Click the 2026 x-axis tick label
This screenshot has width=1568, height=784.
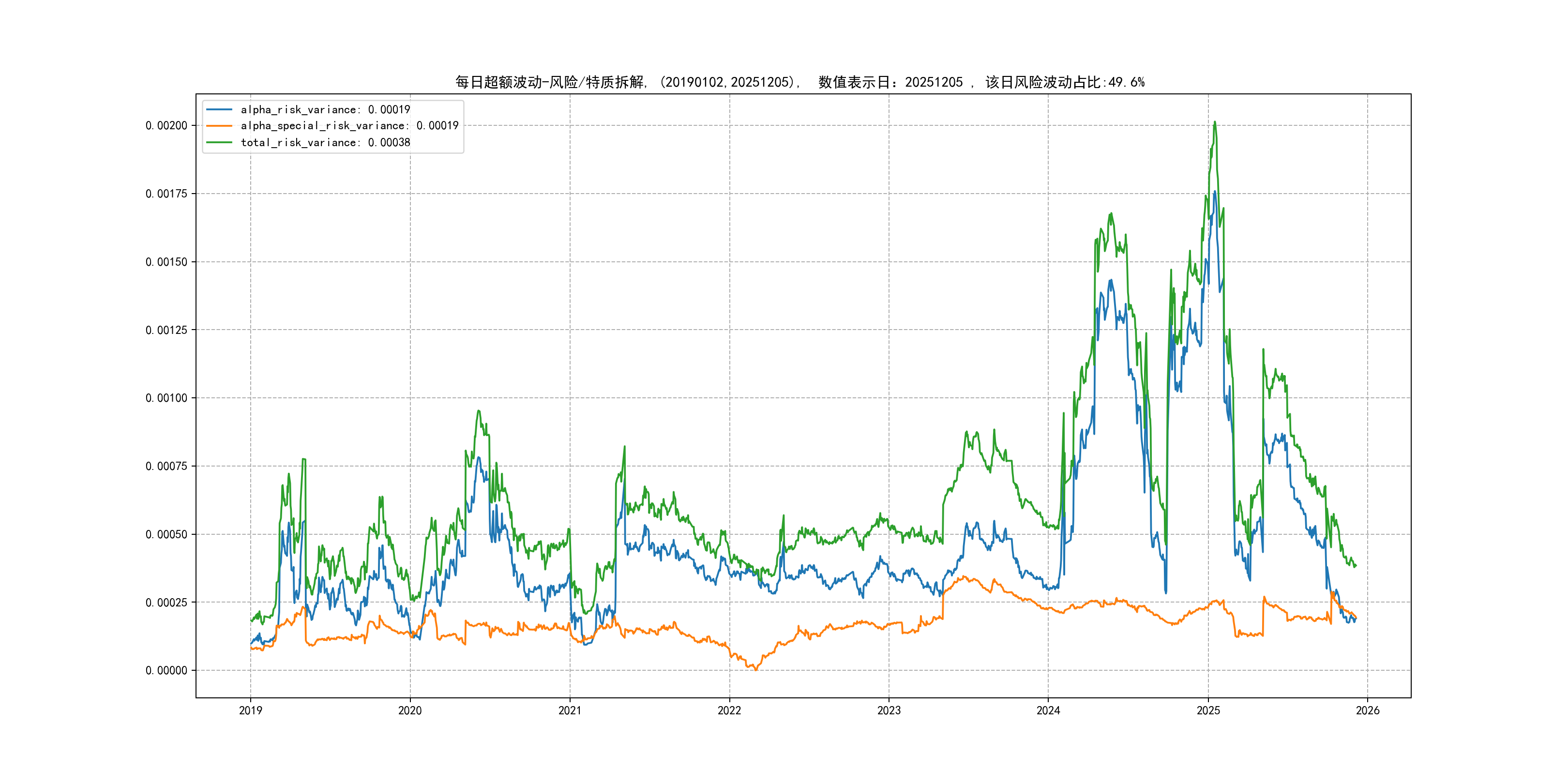coord(1368,710)
